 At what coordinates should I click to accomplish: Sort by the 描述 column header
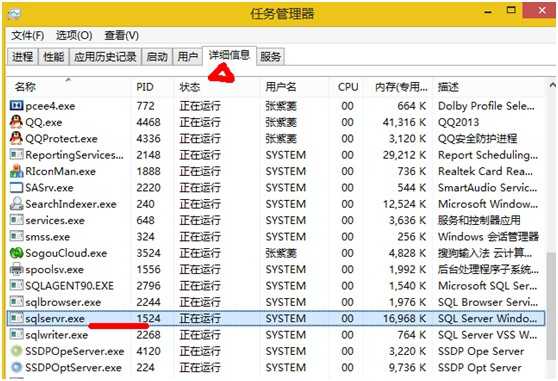[489, 86]
